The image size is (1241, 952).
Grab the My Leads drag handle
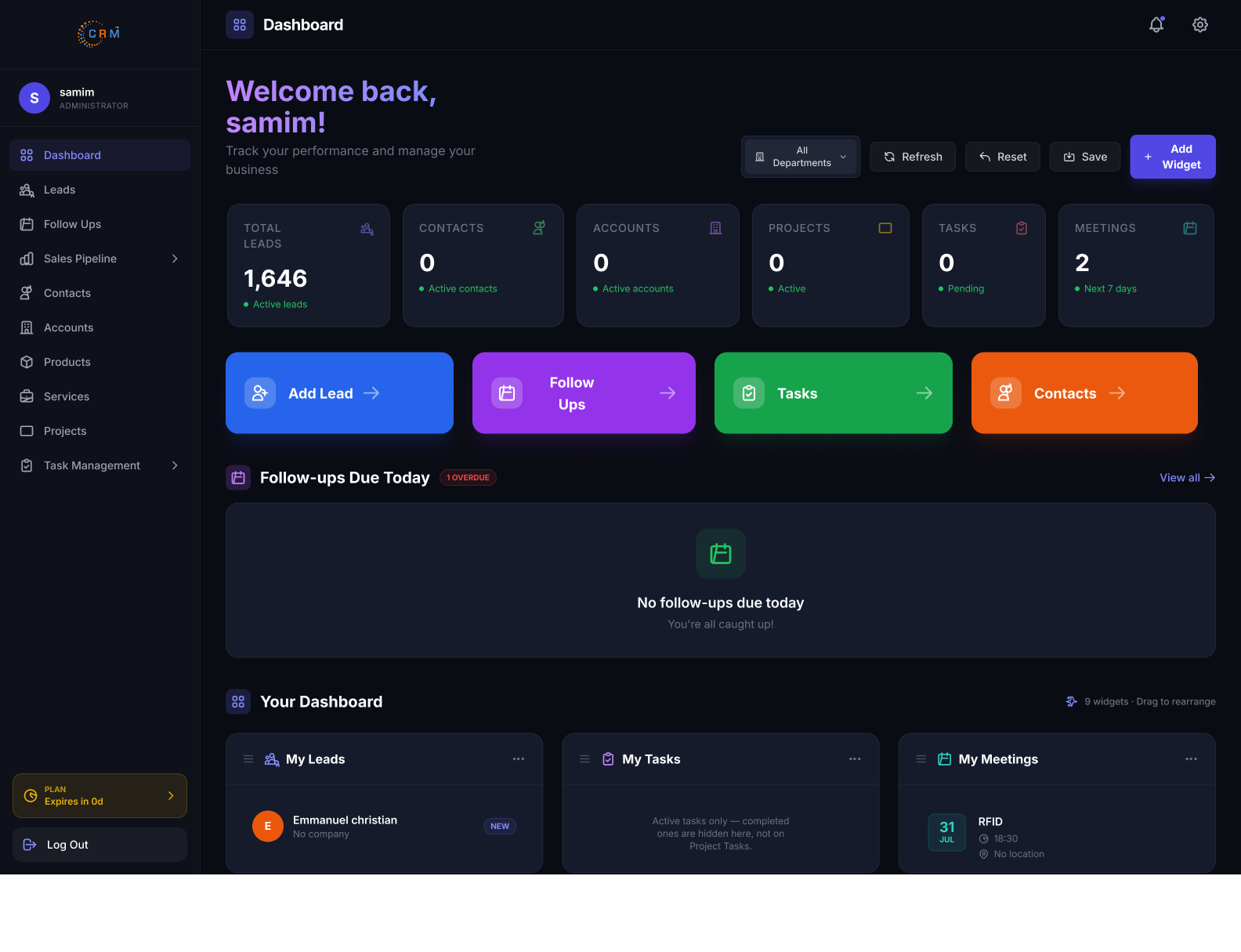248,759
